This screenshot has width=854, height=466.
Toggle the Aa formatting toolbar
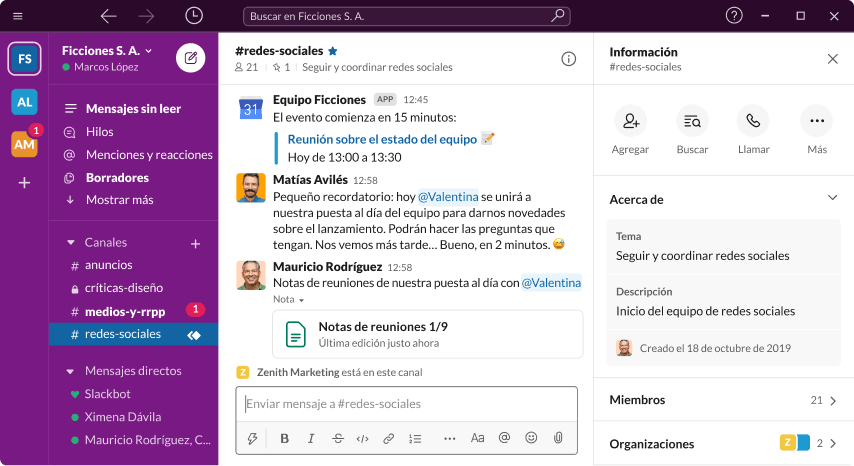point(477,438)
